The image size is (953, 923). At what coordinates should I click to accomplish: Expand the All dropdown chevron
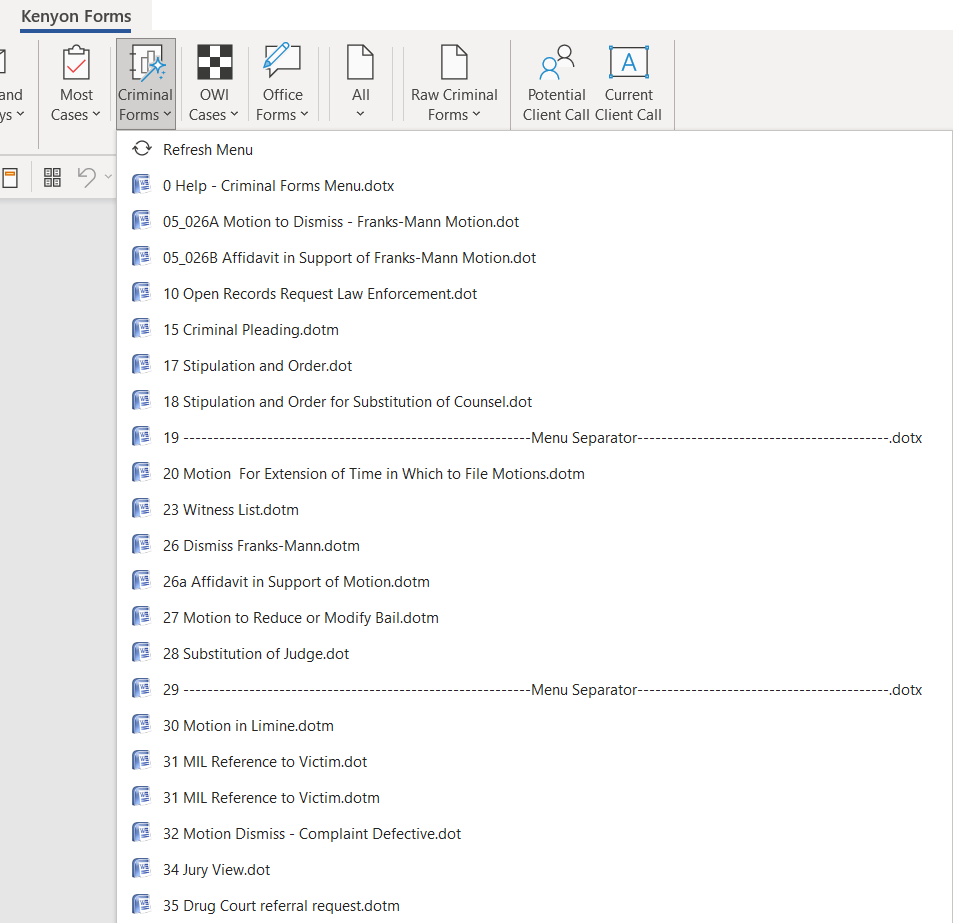360,114
